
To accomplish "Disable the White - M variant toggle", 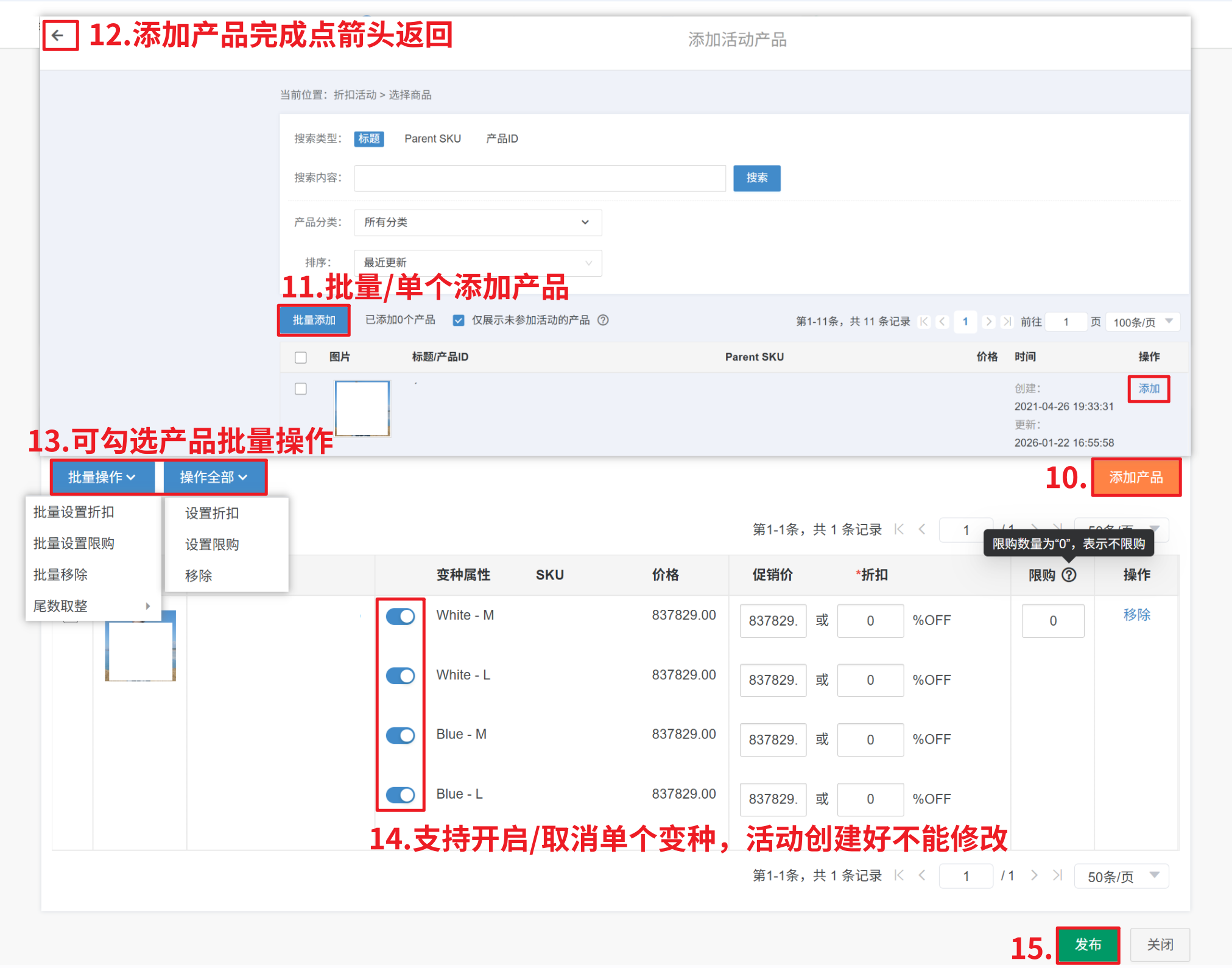I will point(401,616).
